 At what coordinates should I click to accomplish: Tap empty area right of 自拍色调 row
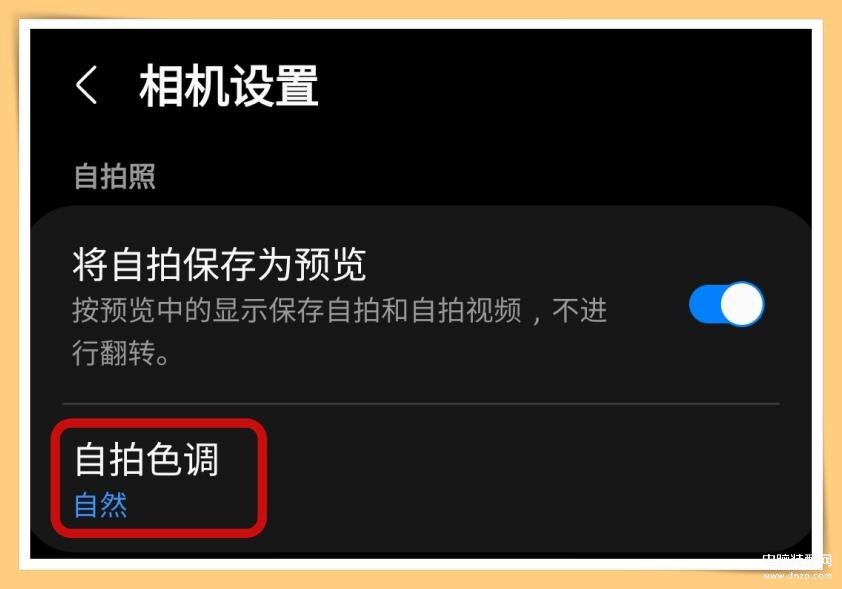[x=537, y=479]
